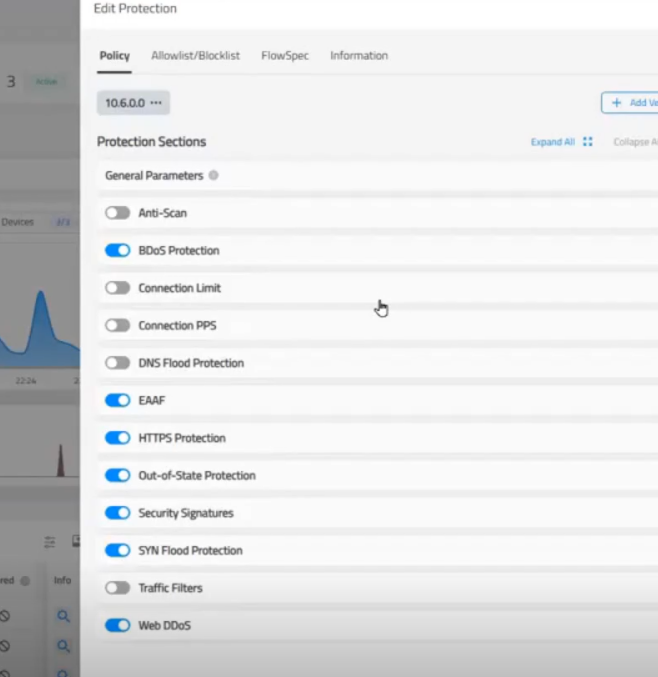Expand the Anti-Scan section row
The width and height of the screenshot is (658, 677).
pyautogui.click(x=378, y=213)
